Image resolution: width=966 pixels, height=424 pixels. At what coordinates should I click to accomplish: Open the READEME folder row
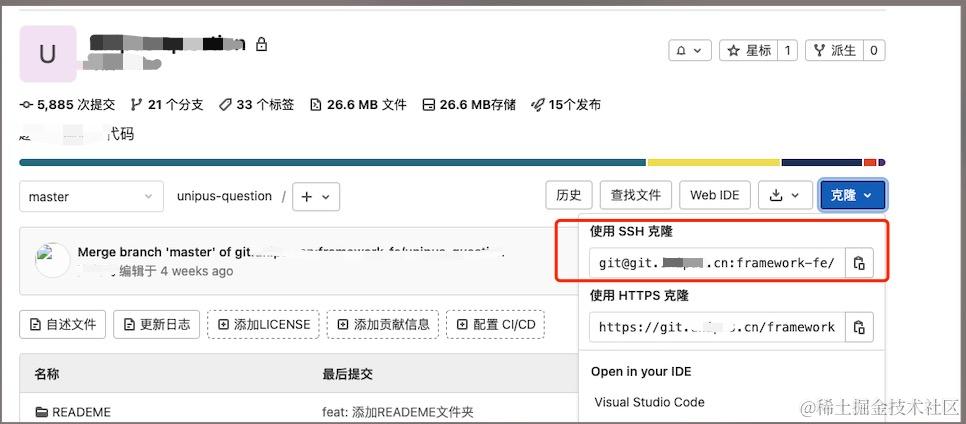coord(73,412)
